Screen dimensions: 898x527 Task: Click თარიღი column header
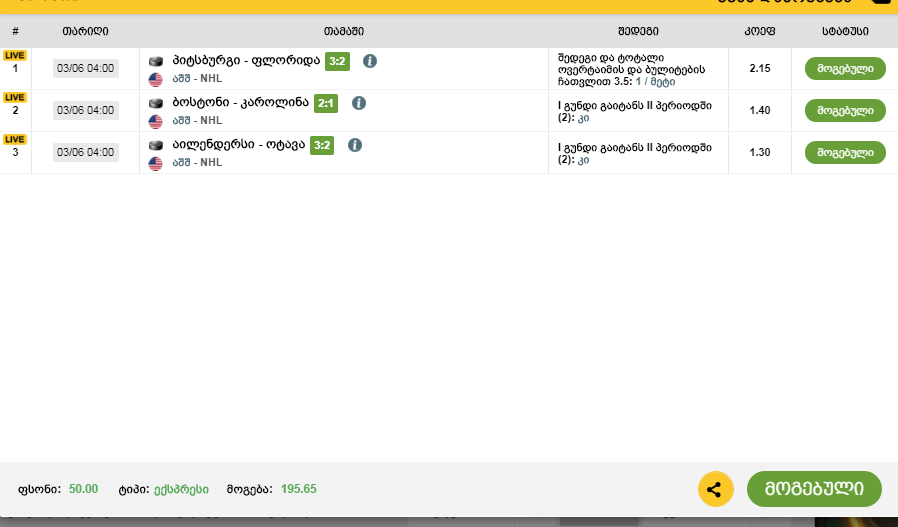point(85,32)
